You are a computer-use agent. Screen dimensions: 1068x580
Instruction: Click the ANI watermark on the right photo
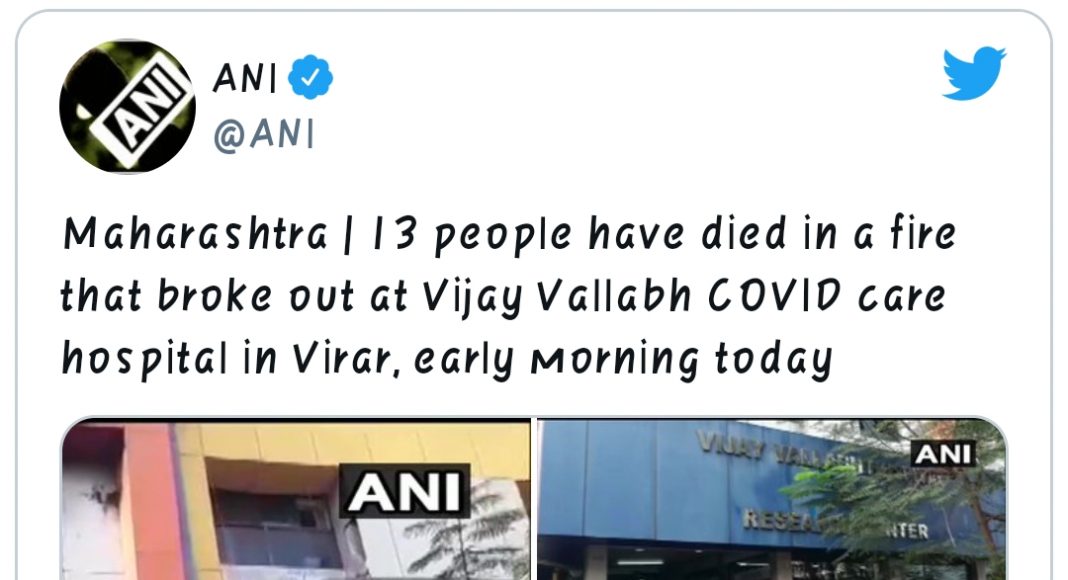(943, 454)
